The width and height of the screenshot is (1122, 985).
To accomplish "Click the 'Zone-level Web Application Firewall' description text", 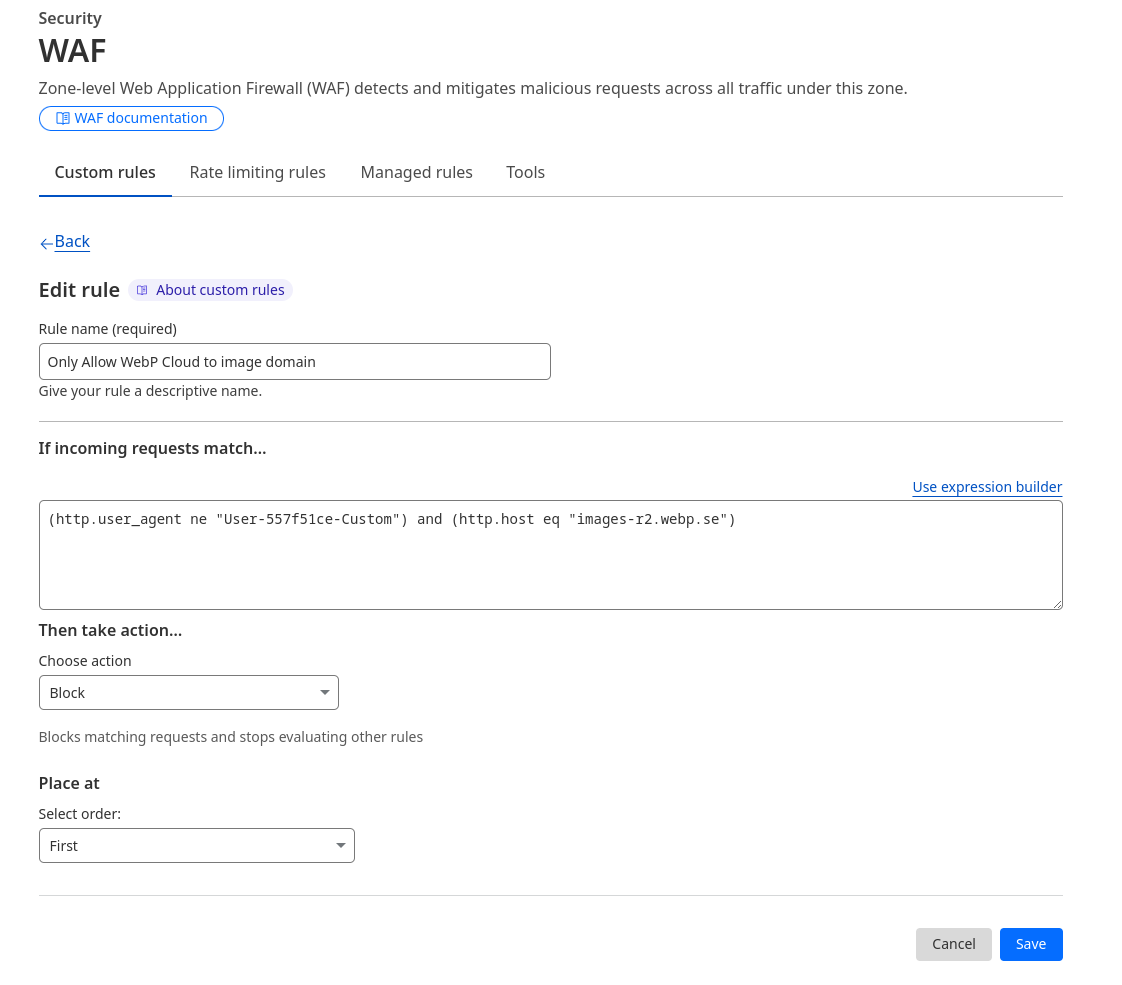I will [473, 88].
